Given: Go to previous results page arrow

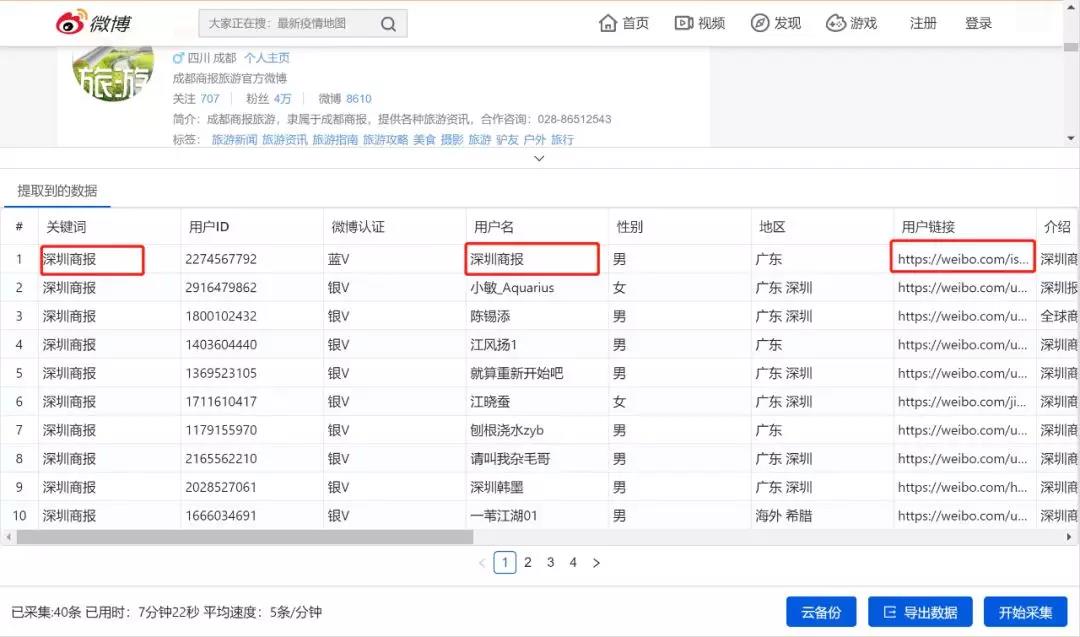Looking at the screenshot, I should (x=482, y=563).
